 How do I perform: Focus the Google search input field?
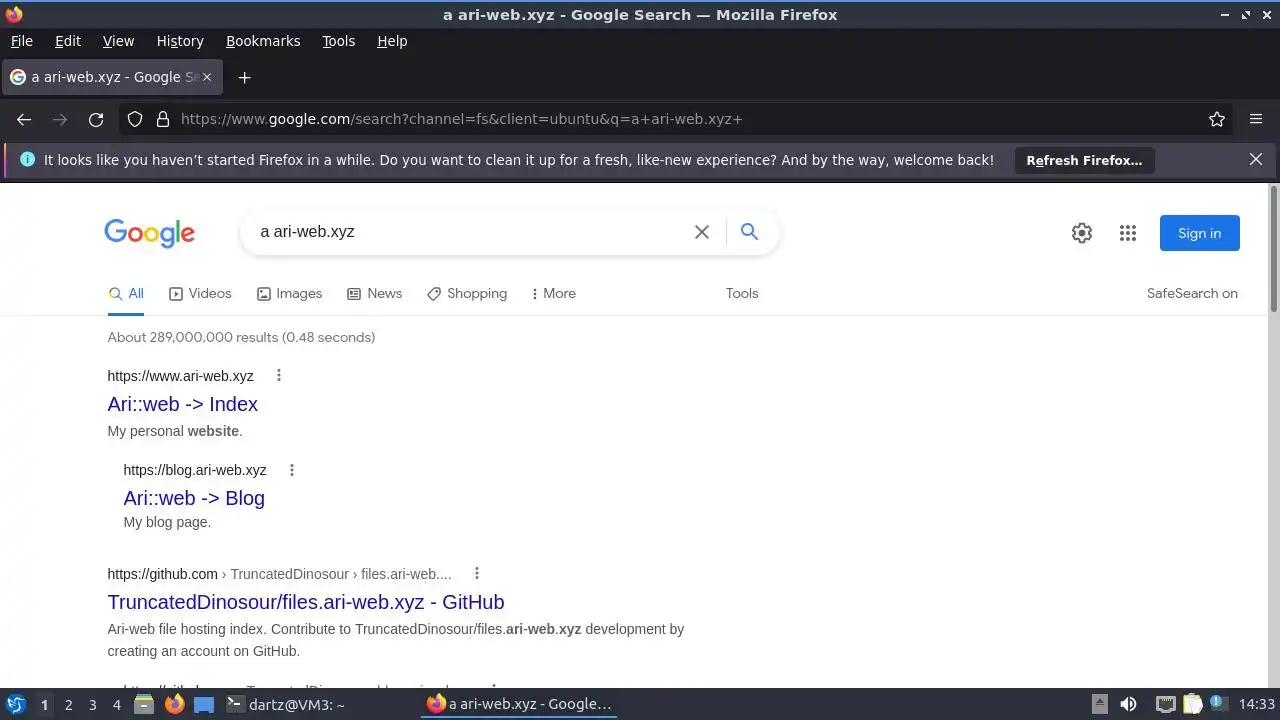tap(470, 232)
